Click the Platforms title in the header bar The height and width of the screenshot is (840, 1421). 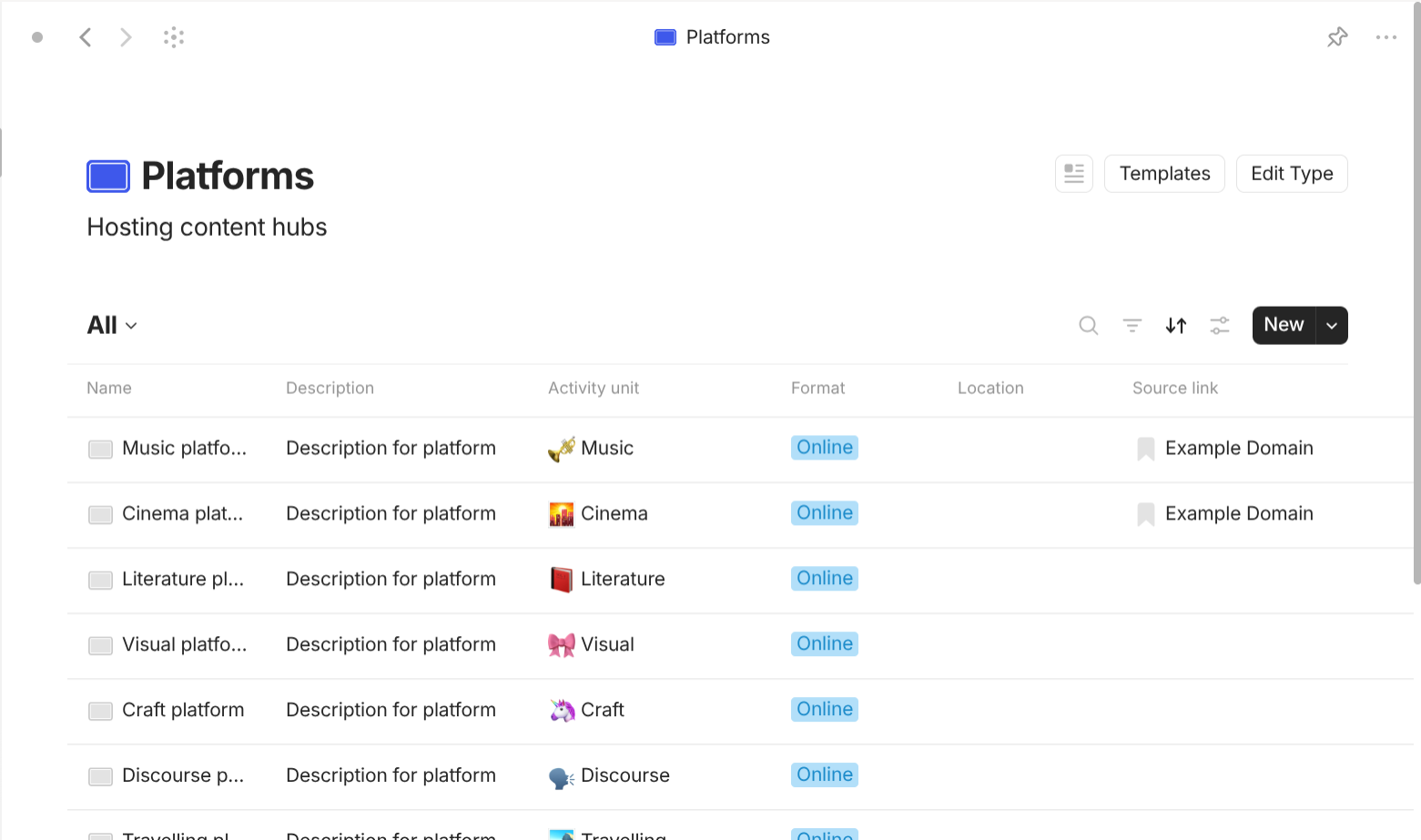[727, 36]
